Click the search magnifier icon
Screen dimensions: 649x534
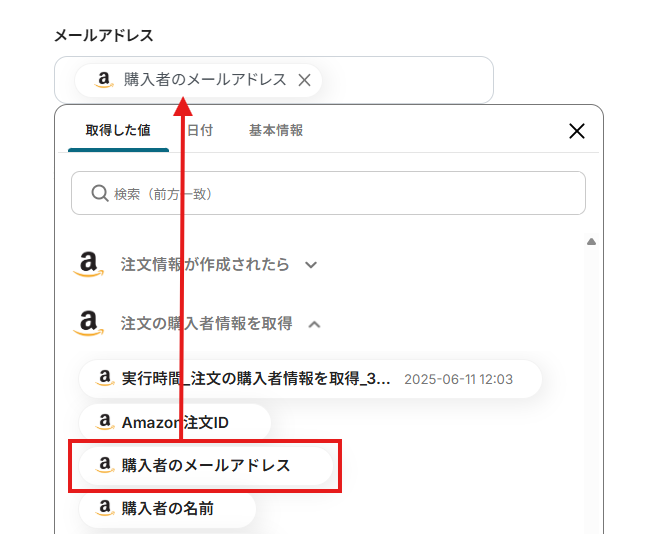tap(99, 193)
